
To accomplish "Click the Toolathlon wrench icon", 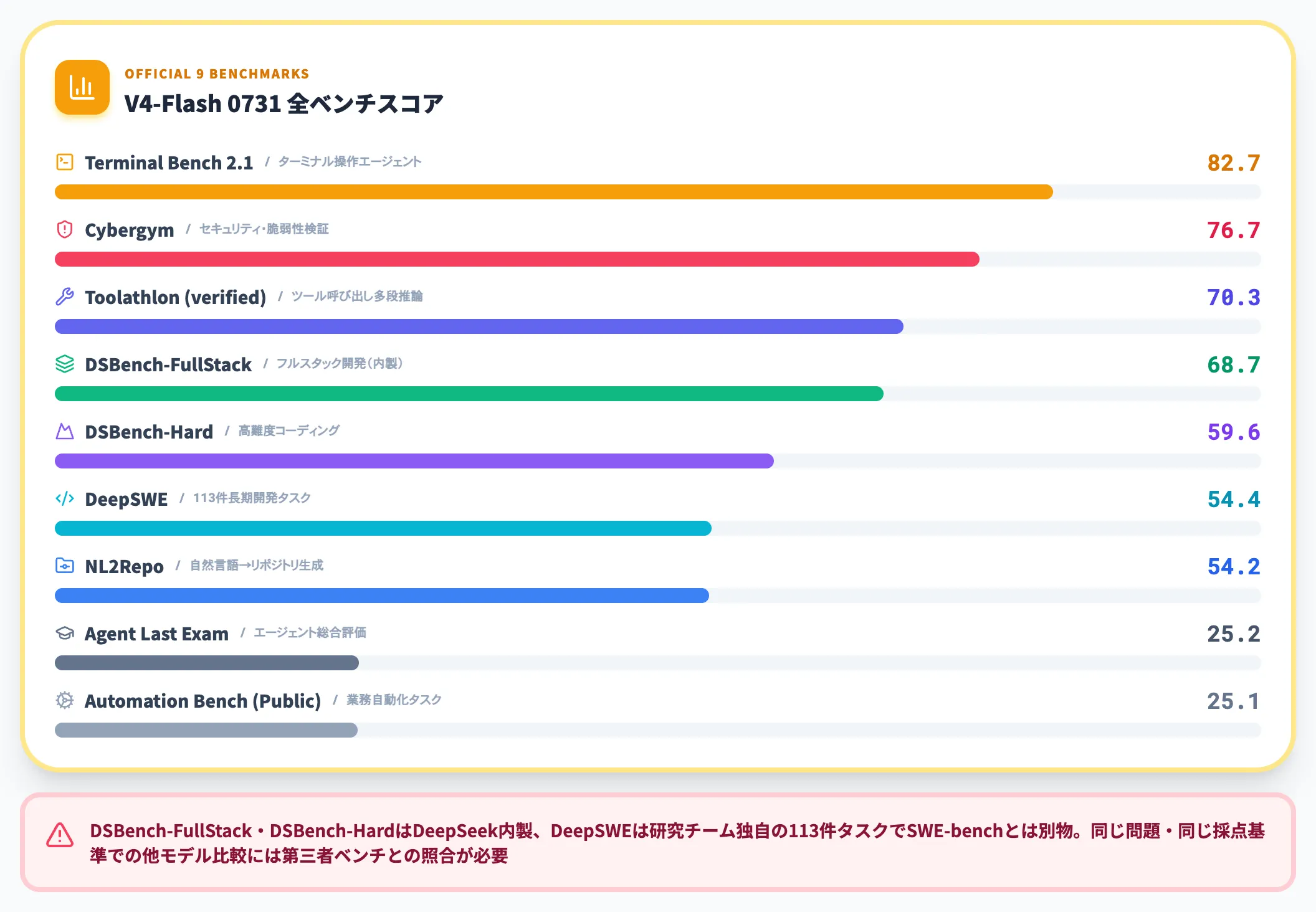I will pyautogui.click(x=65, y=297).
